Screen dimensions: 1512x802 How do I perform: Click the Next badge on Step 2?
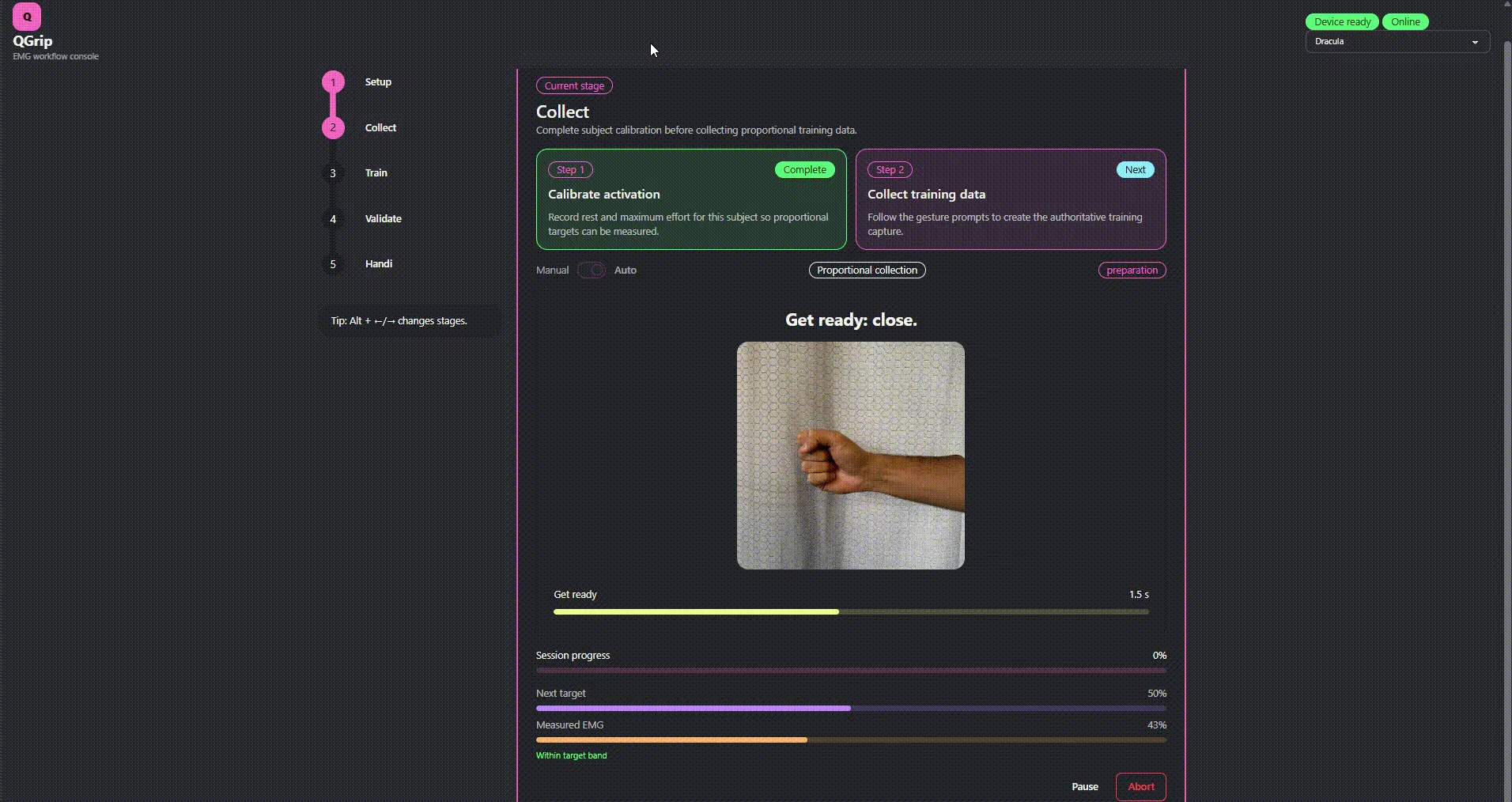point(1136,170)
